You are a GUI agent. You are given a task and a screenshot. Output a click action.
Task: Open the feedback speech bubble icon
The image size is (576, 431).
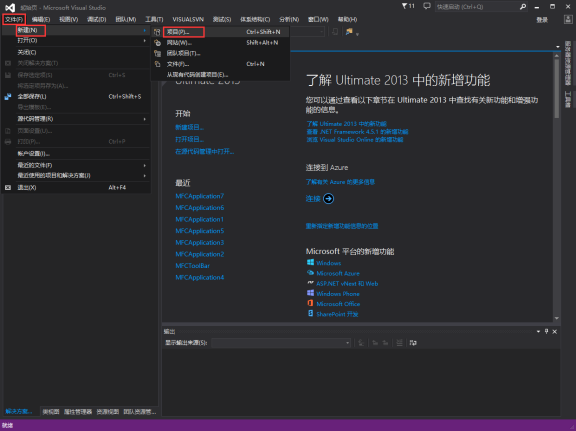pos(426,6)
